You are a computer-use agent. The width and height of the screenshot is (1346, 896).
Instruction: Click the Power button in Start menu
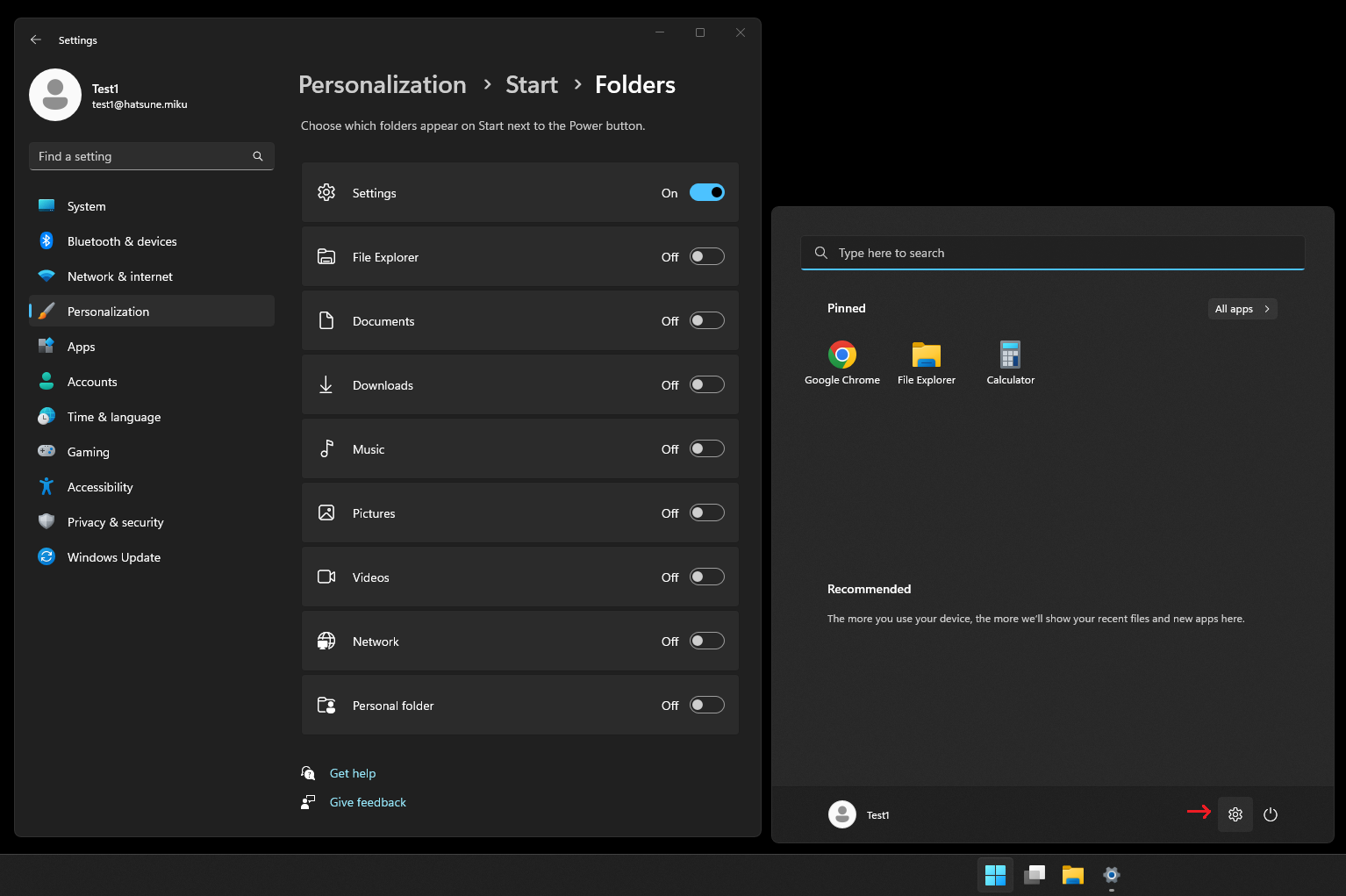click(1271, 814)
